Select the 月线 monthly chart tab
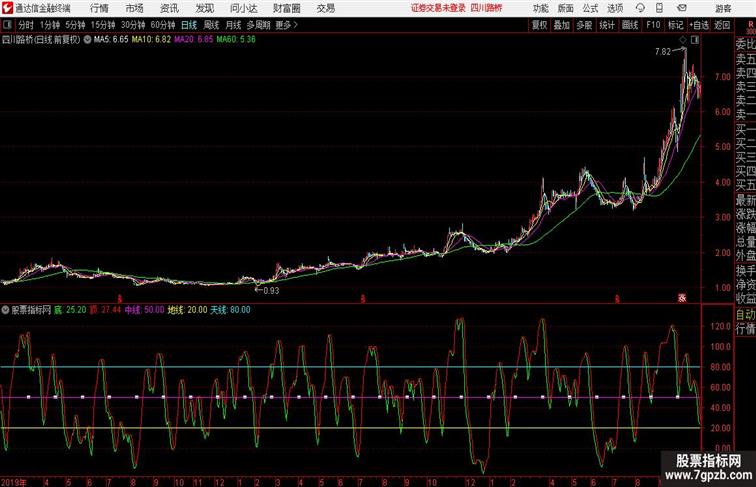The image size is (756, 487). [x=233, y=25]
